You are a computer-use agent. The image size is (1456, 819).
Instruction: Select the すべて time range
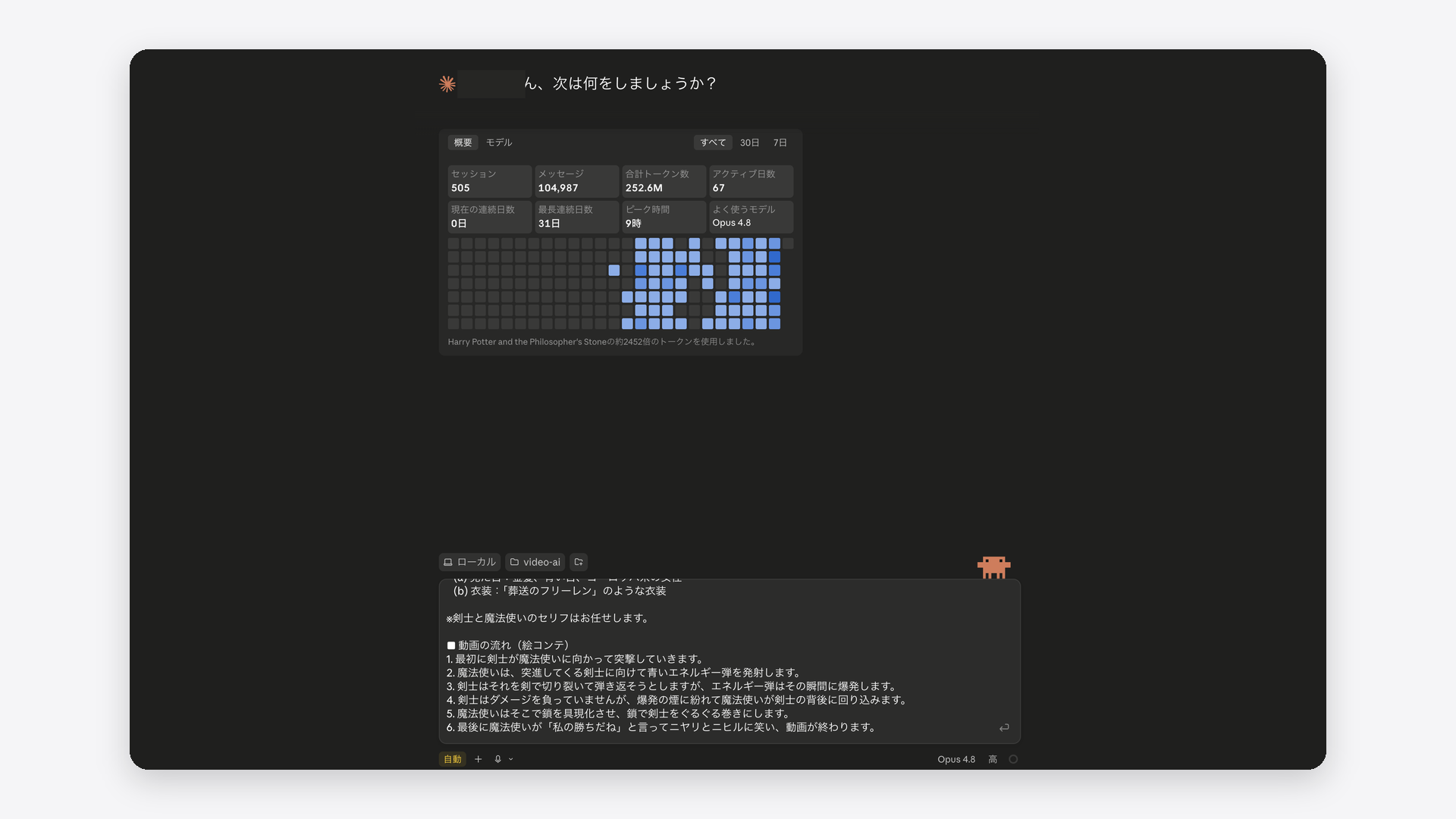coord(713,143)
